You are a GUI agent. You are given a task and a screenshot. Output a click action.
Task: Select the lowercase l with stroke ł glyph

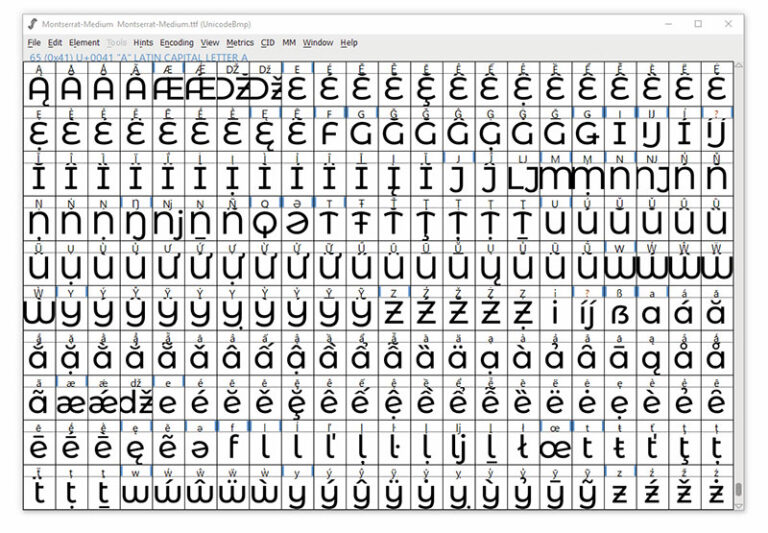pyautogui.click(x=524, y=443)
